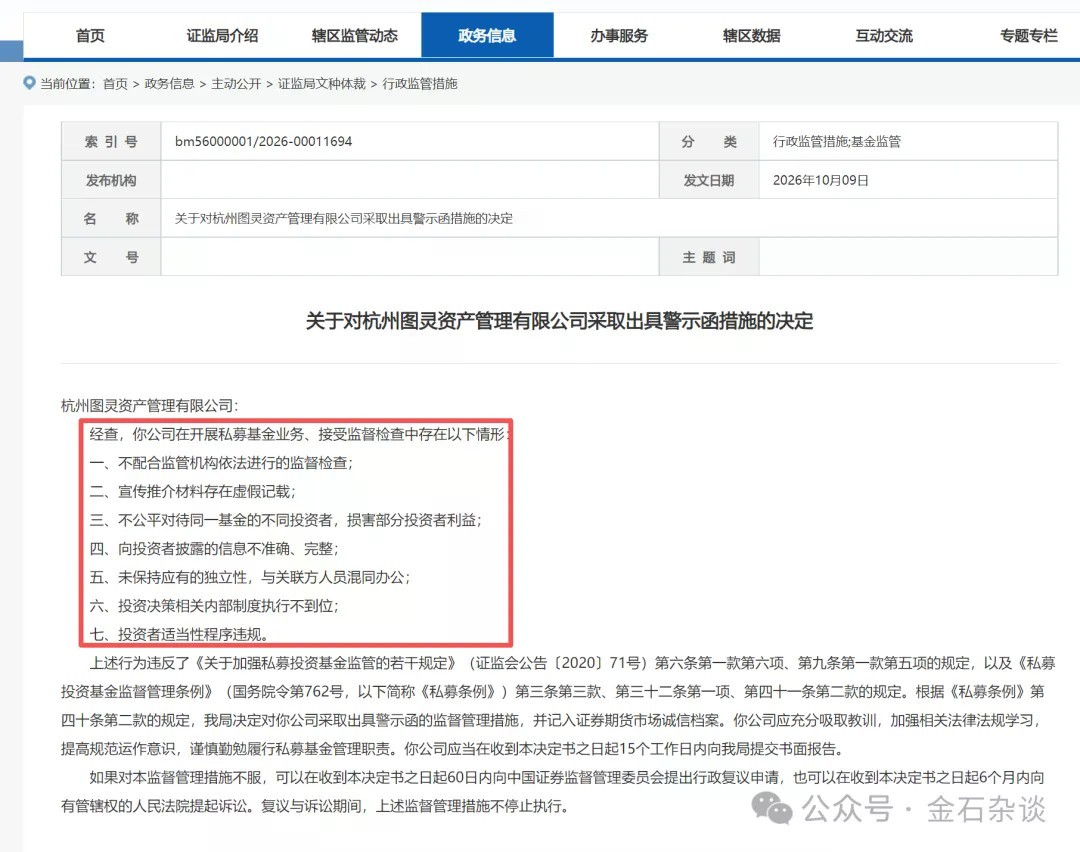Open the 办事服务 tab
This screenshot has height=852, width=1080.
(x=619, y=36)
